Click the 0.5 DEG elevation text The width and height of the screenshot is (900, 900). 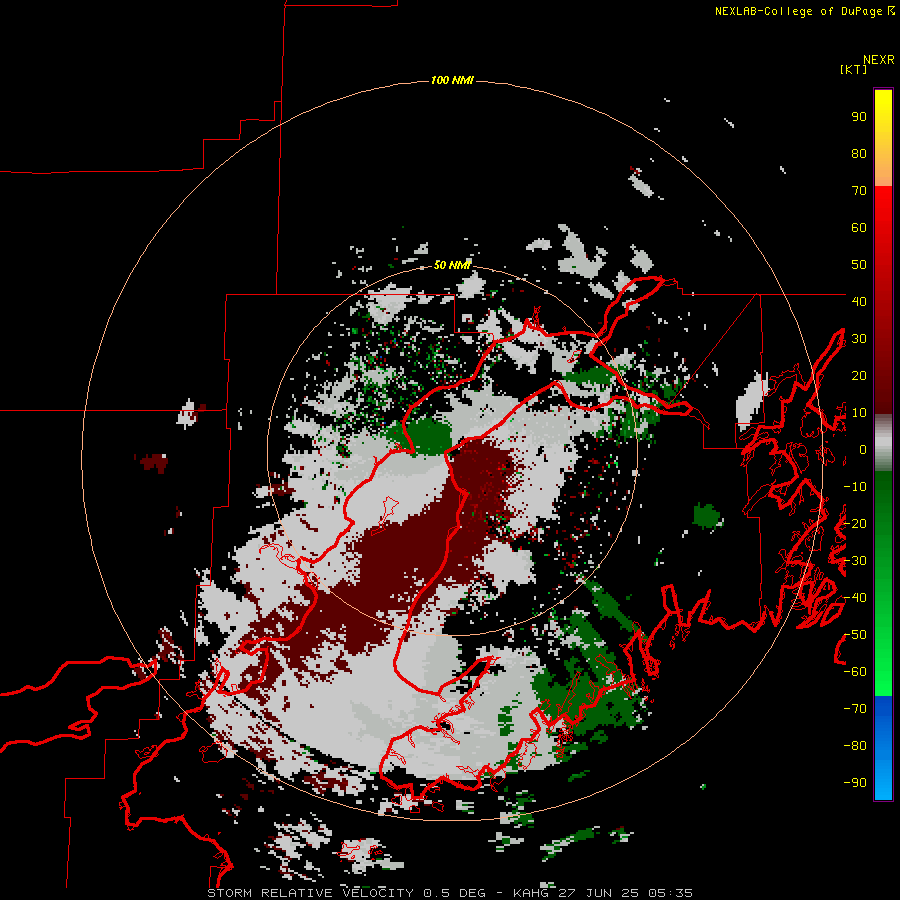click(x=454, y=893)
